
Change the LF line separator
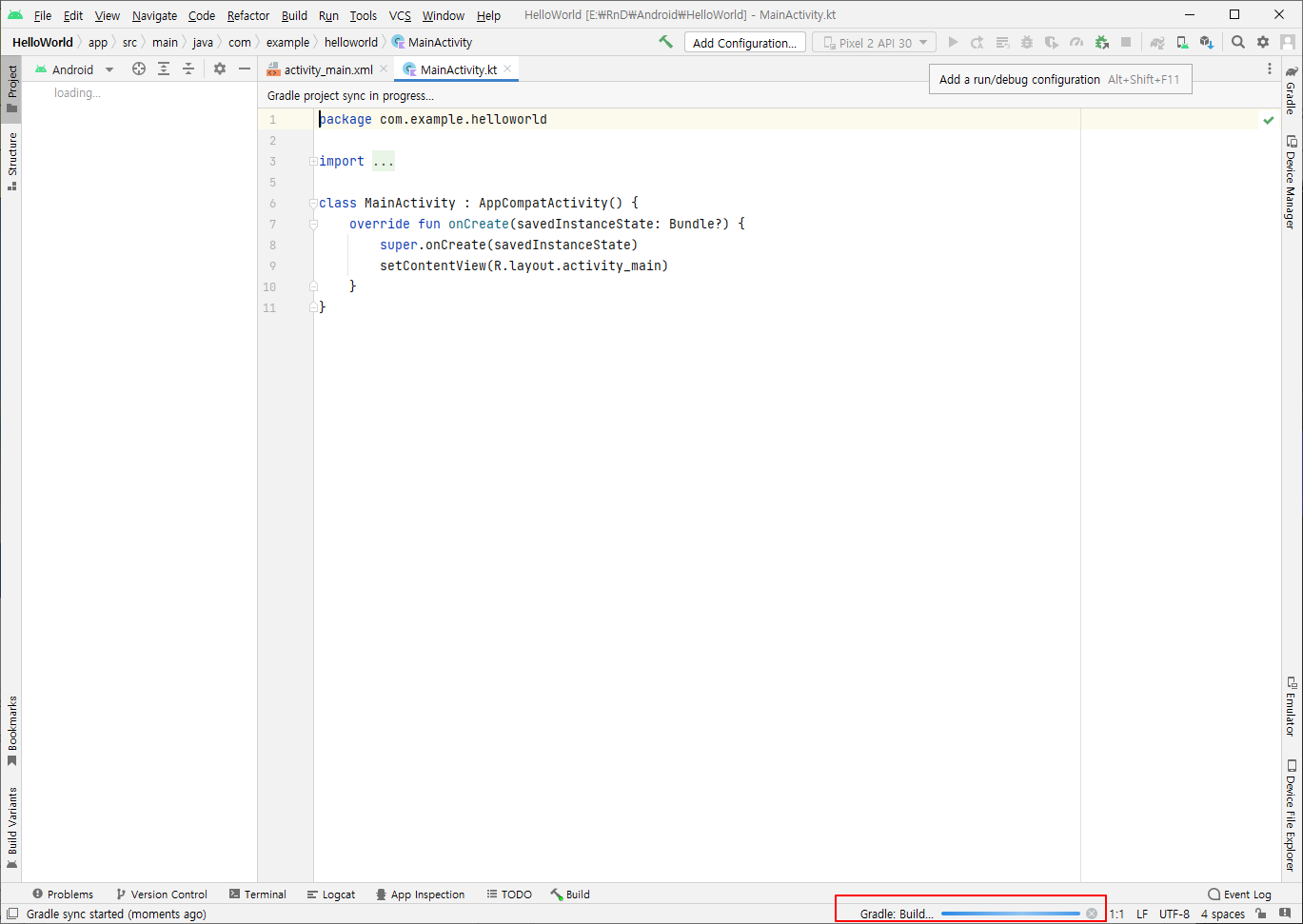pyautogui.click(x=1142, y=914)
